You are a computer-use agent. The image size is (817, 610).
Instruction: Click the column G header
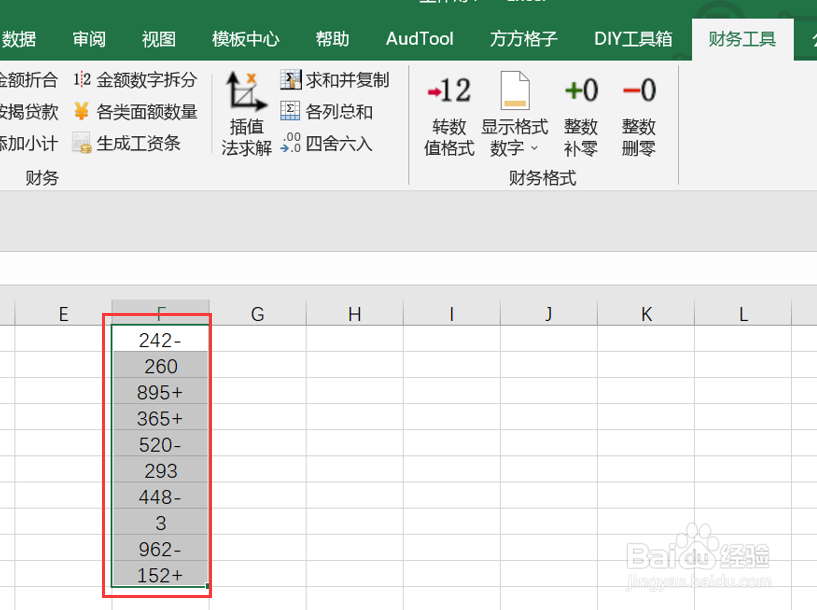(257, 313)
